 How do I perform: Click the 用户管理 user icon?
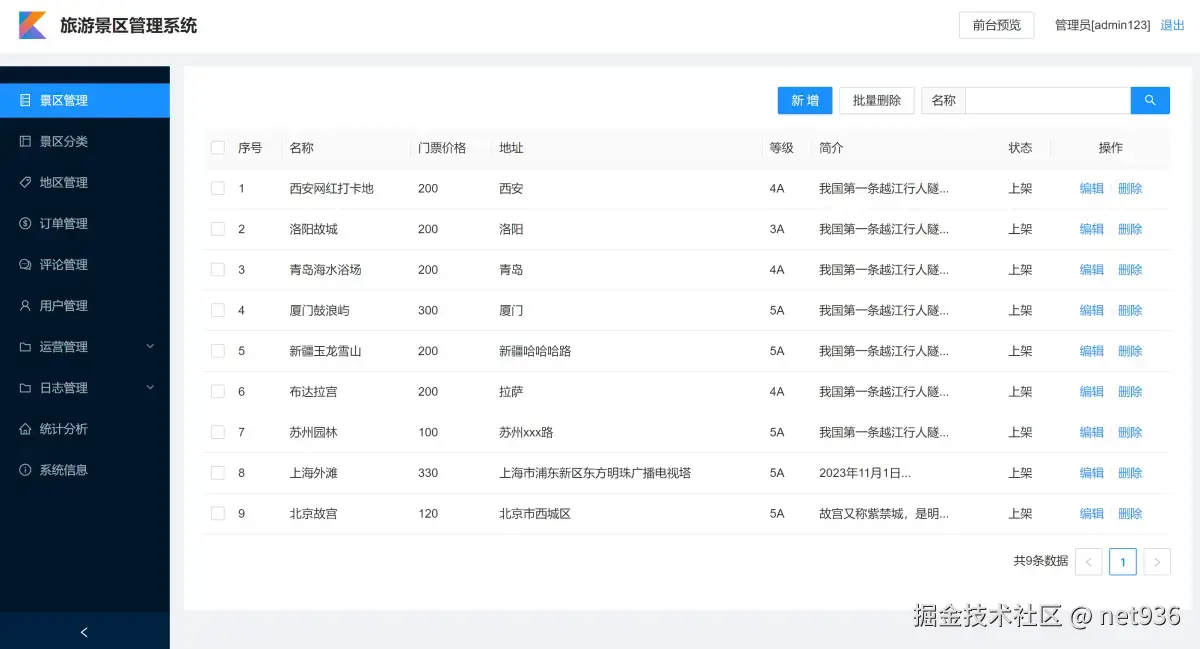25,305
